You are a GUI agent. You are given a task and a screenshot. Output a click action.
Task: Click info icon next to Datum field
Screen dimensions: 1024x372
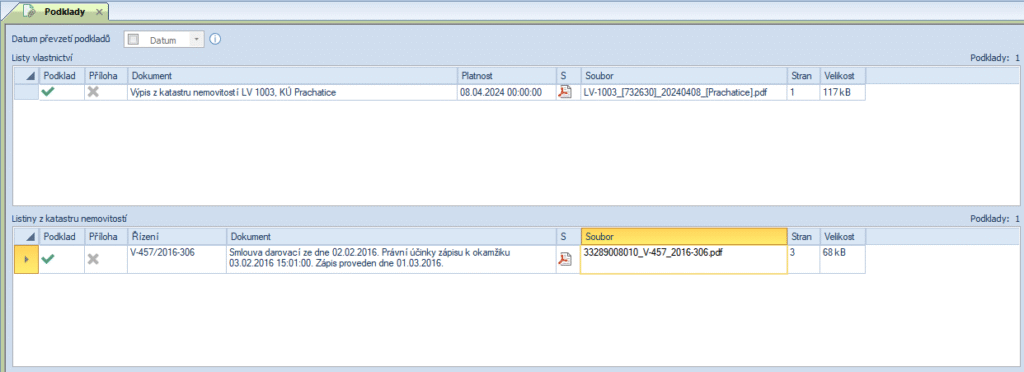click(215, 40)
